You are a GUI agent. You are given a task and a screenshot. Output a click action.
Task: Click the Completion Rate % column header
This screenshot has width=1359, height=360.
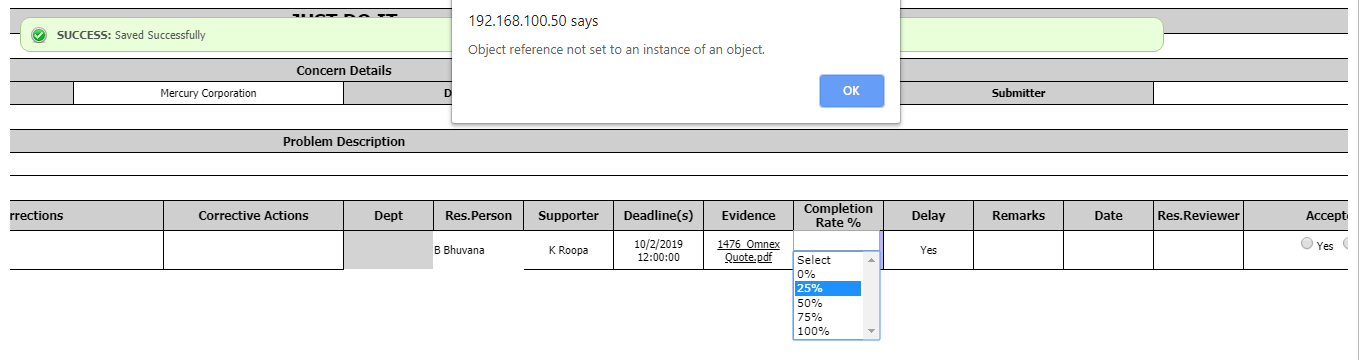coord(838,215)
